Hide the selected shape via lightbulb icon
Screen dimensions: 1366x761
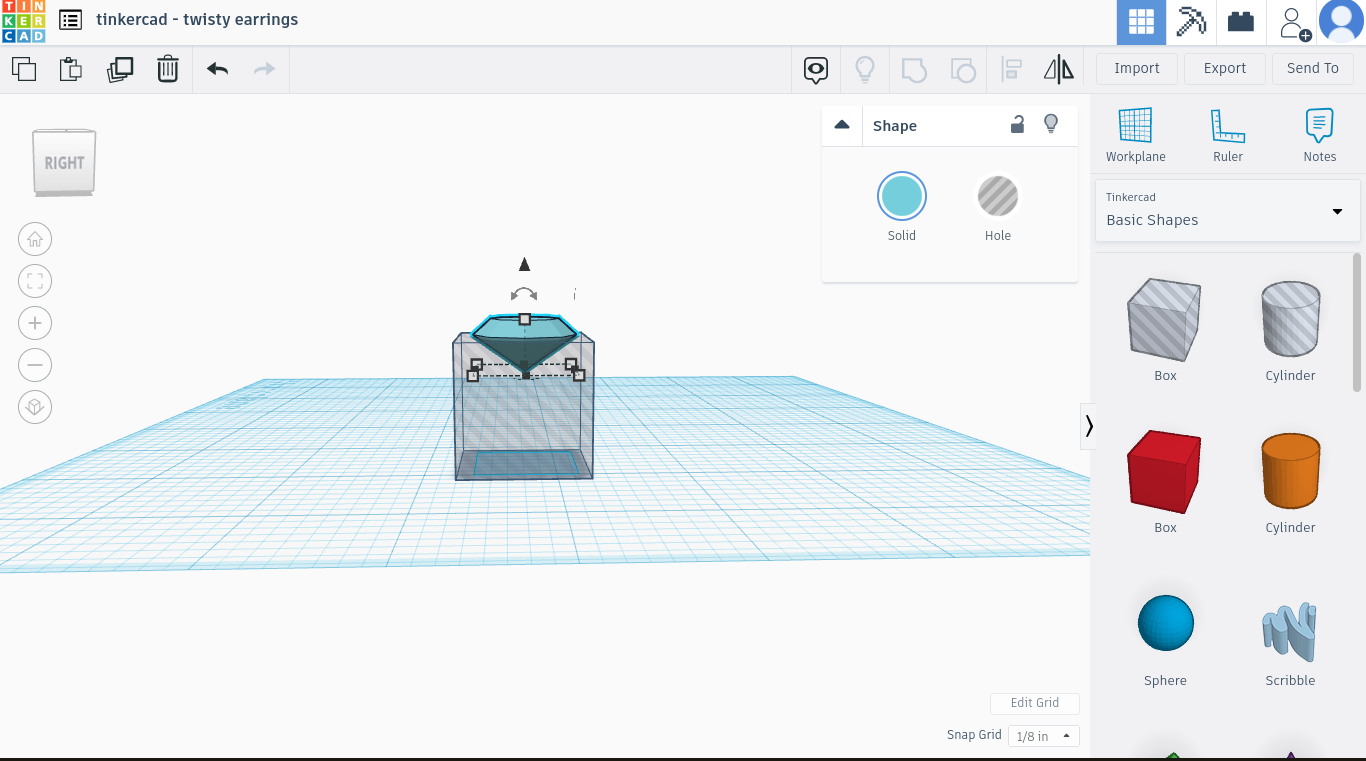point(1051,124)
